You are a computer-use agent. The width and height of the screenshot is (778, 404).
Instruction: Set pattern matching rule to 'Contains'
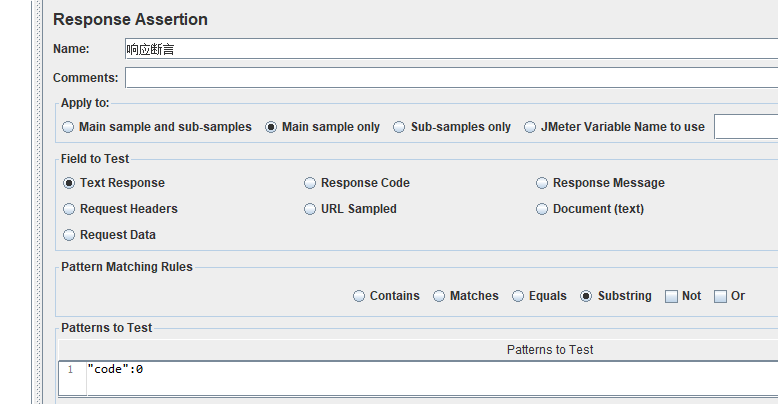coord(359,296)
